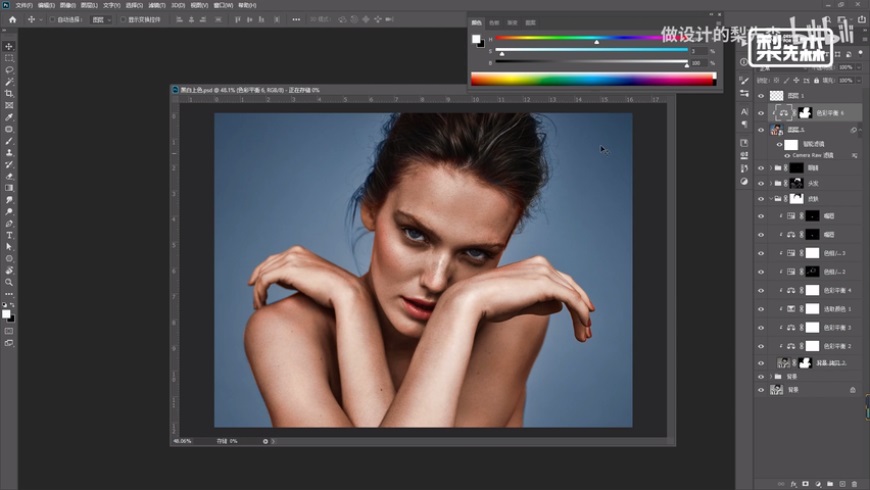Select the Move tool in the toolbox
The width and height of the screenshot is (870, 490).
(9, 46)
